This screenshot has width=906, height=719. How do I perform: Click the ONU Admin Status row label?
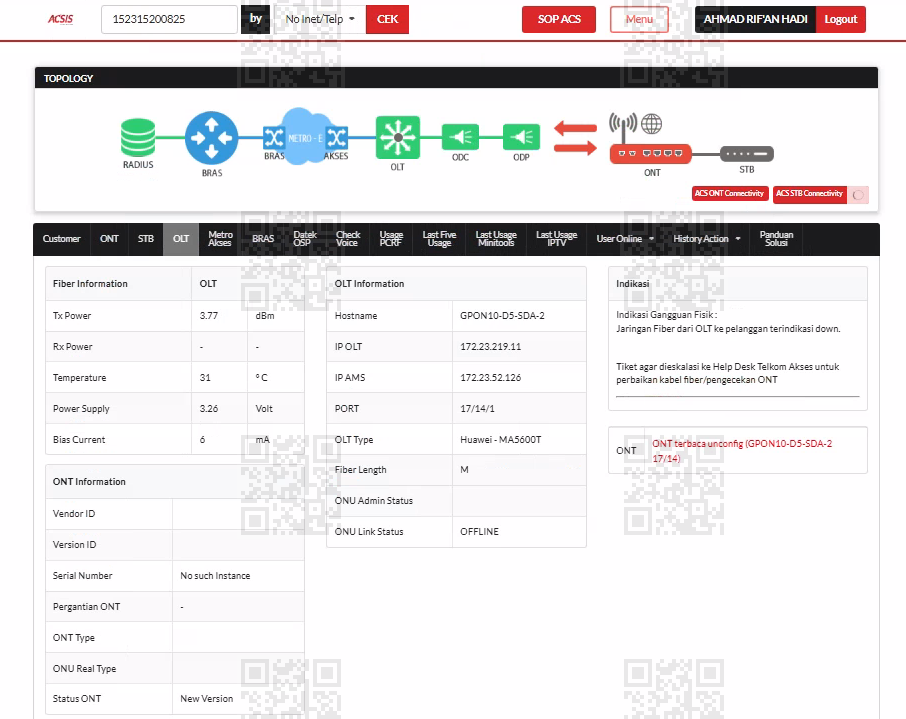(374, 501)
